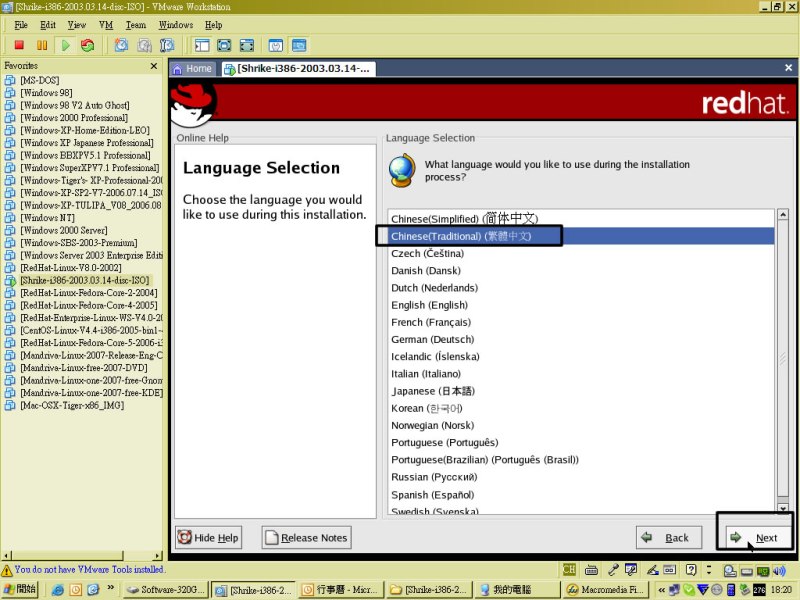Select Icelandic (Íslenska) language
Viewport: 800px width, 600px height.
581,357
